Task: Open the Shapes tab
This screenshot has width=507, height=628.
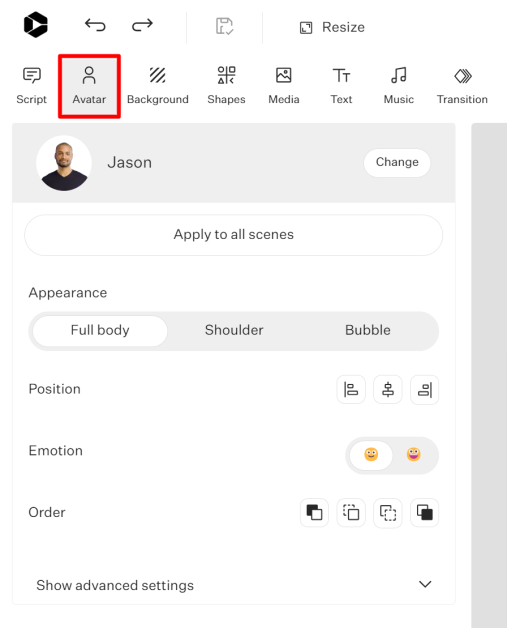Action: (226, 86)
